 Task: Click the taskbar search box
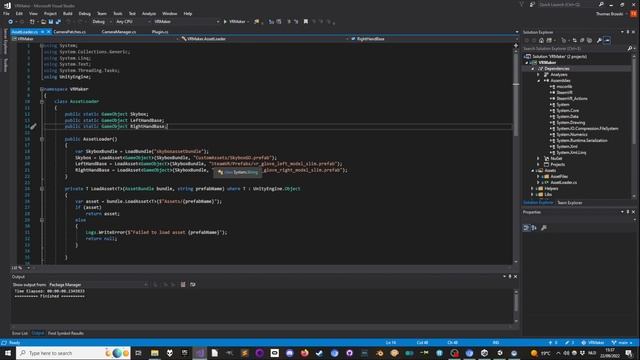tap(73, 353)
